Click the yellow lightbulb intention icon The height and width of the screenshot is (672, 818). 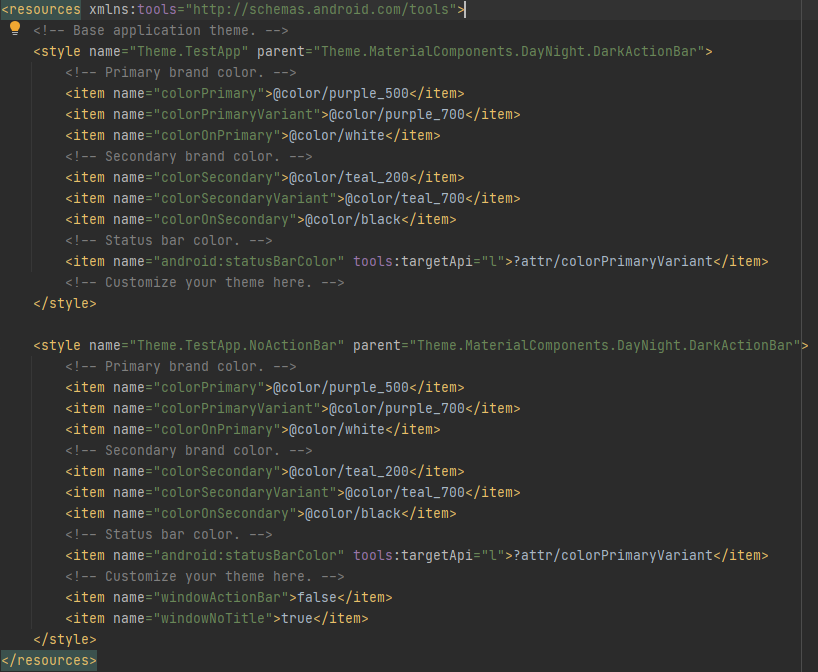pos(15,28)
